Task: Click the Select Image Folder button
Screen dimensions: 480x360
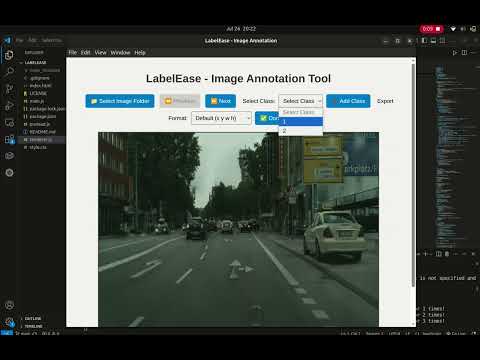Action: click(x=120, y=101)
